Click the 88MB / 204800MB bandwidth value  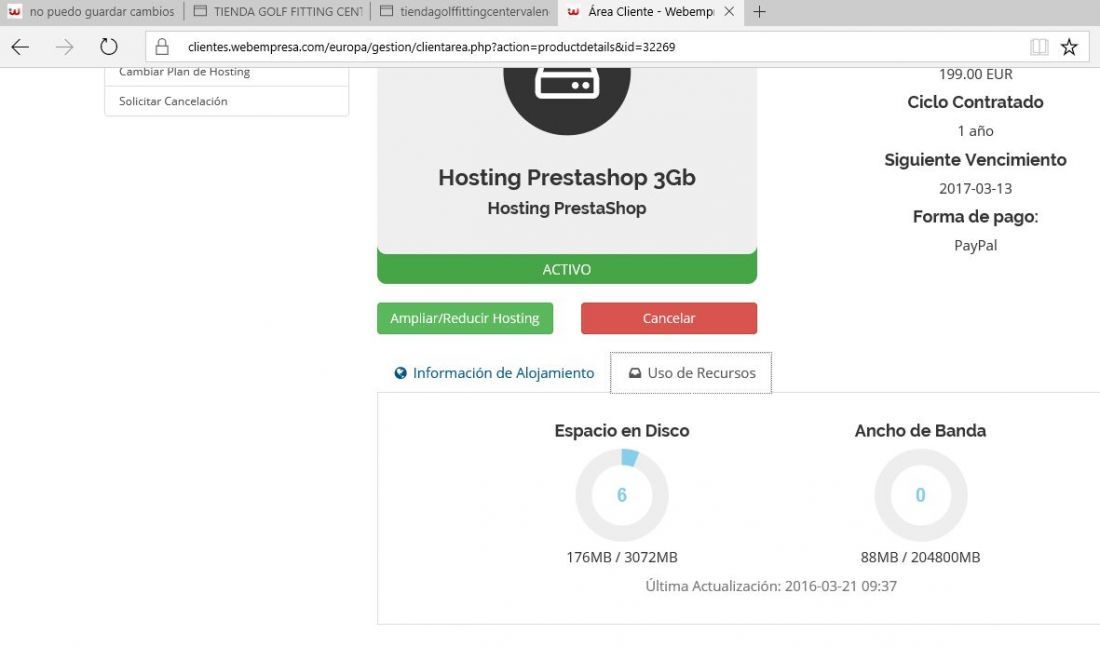click(x=920, y=557)
